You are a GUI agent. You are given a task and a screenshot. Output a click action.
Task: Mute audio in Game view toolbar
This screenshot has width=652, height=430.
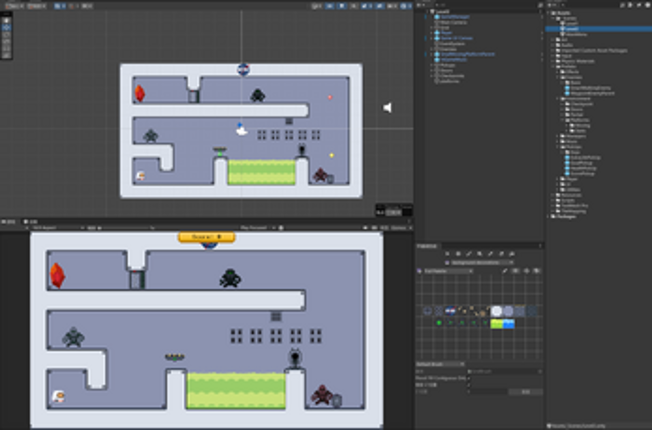(366, 227)
